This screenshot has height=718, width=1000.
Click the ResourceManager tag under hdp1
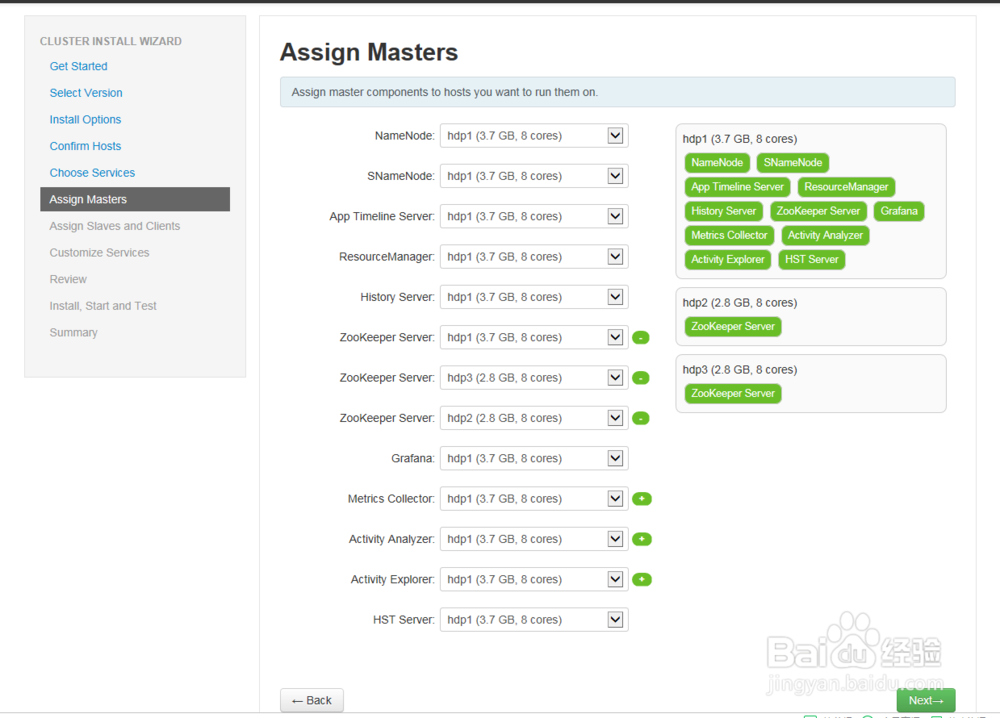846,187
